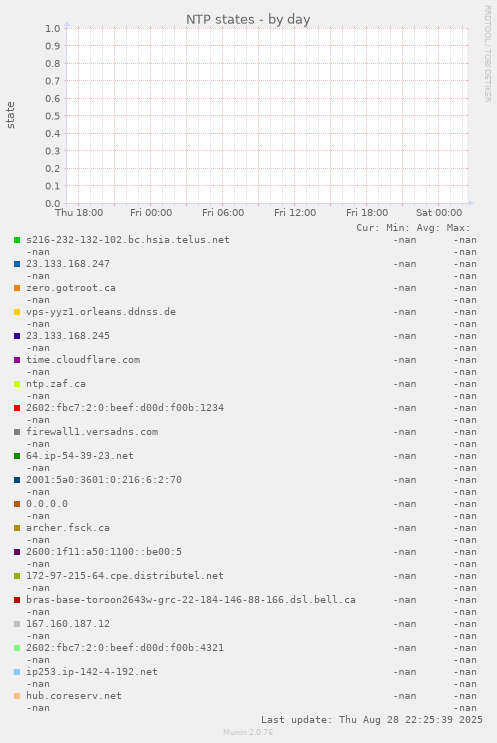Viewport: 497px width, 743px height.
Task: Click the 1.0 y-axis tick label
Action: click(53, 28)
